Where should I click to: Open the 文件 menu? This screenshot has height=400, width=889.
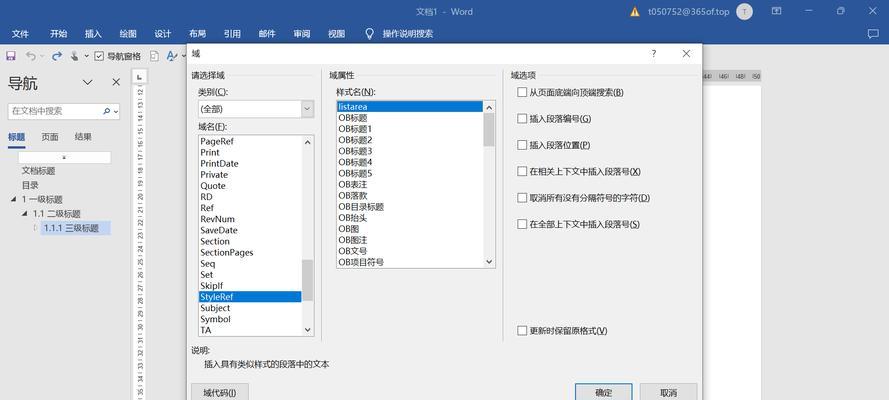pos(20,34)
